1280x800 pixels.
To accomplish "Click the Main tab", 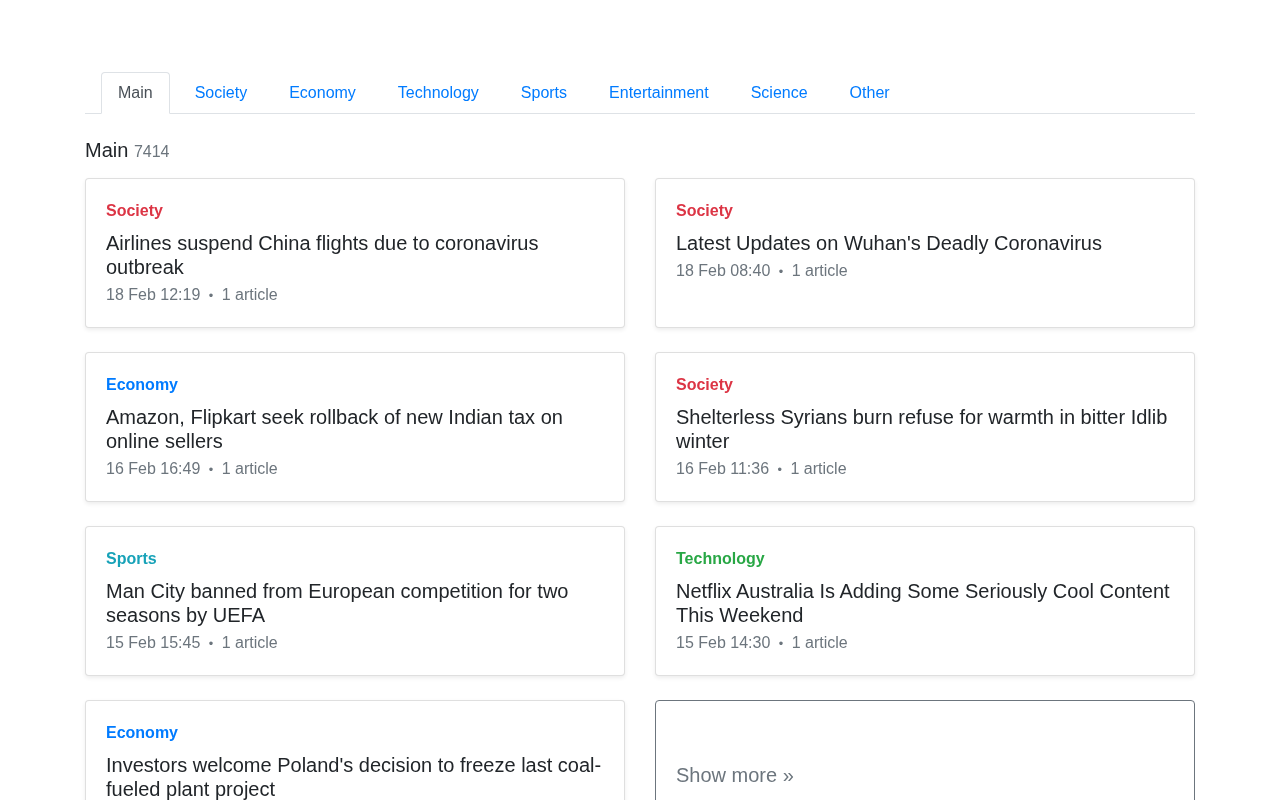I will tap(135, 93).
